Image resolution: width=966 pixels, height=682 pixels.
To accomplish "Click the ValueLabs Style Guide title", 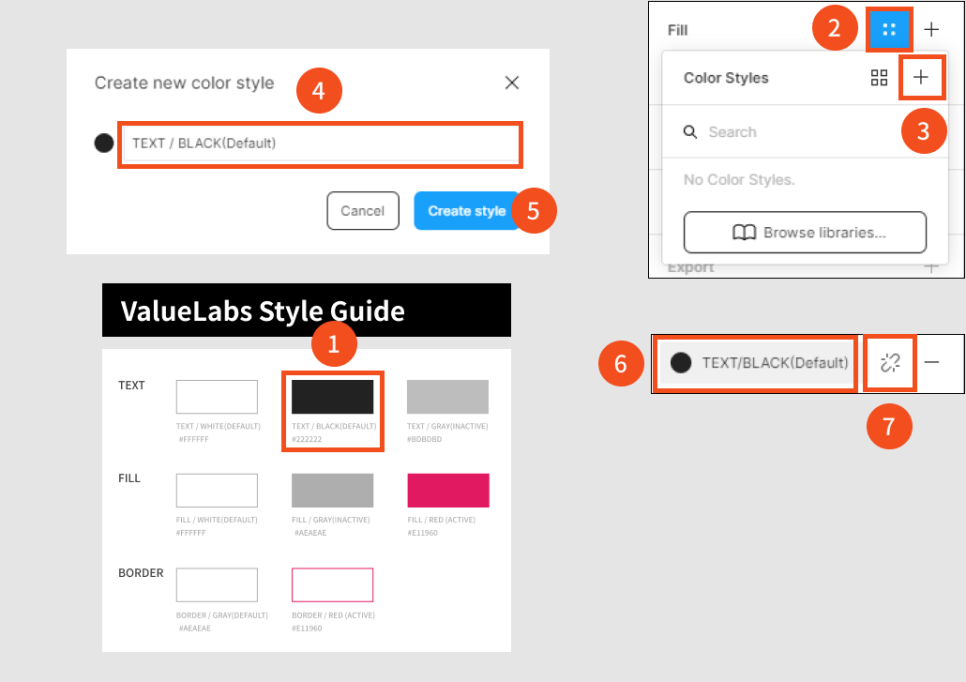I will (x=262, y=311).
